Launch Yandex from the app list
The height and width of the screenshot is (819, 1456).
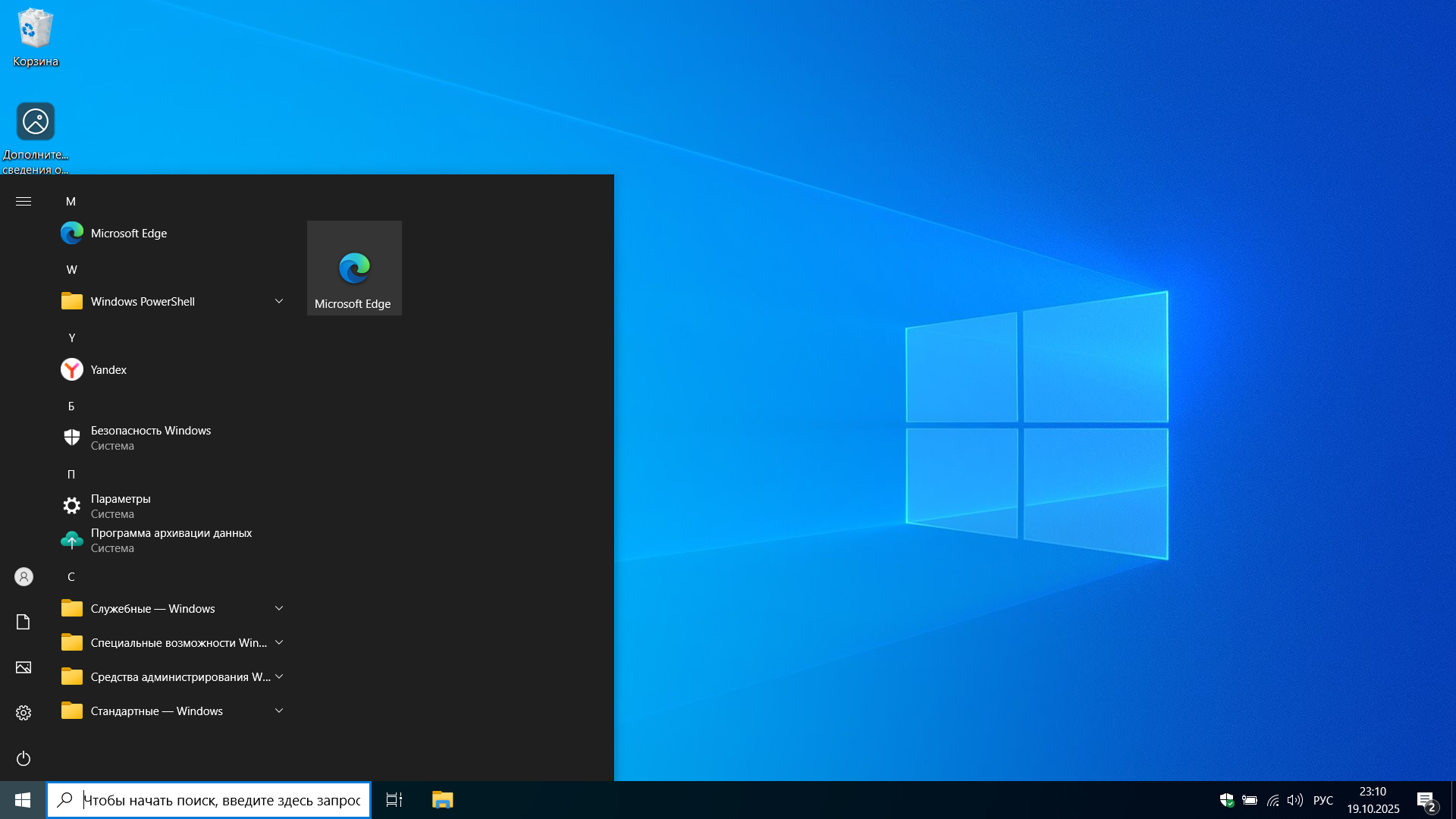point(108,370)
